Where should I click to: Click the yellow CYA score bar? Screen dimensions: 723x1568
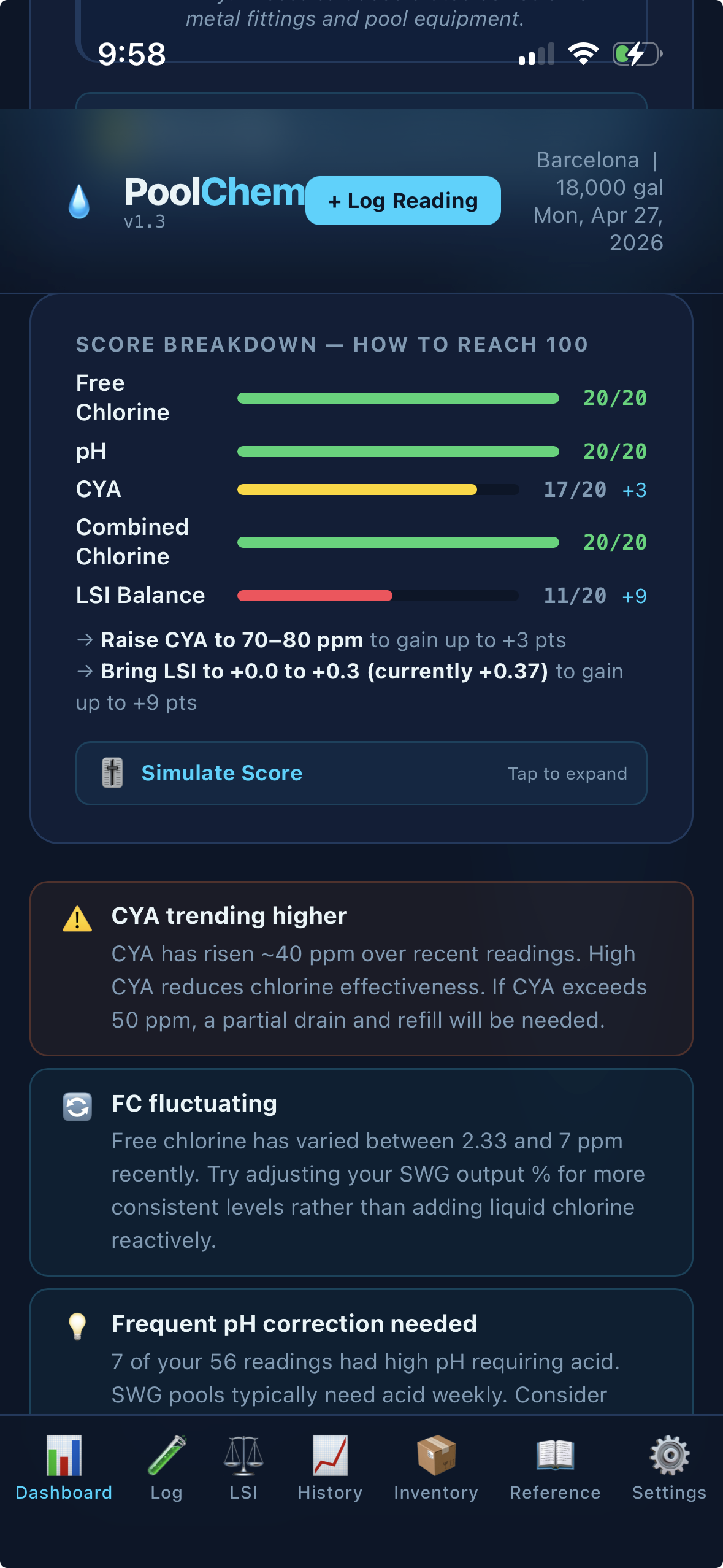click(357, 490)
